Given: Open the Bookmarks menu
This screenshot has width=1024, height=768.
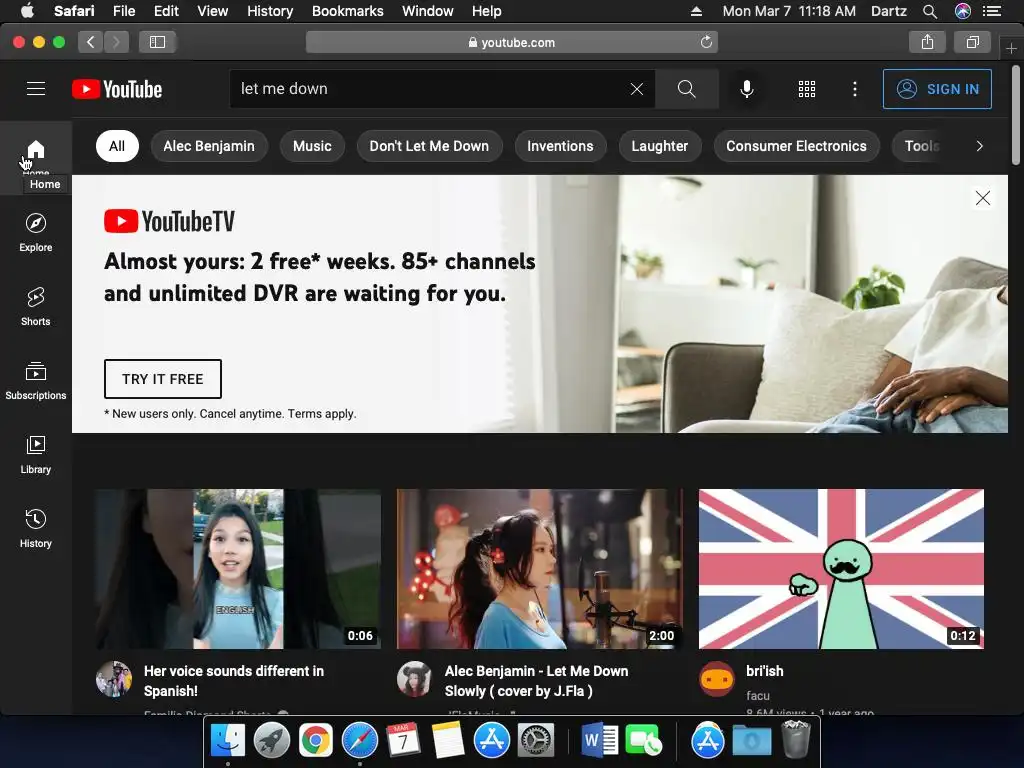Looking at the screenshot, I should pyautogui.click(x=347, y=11).
